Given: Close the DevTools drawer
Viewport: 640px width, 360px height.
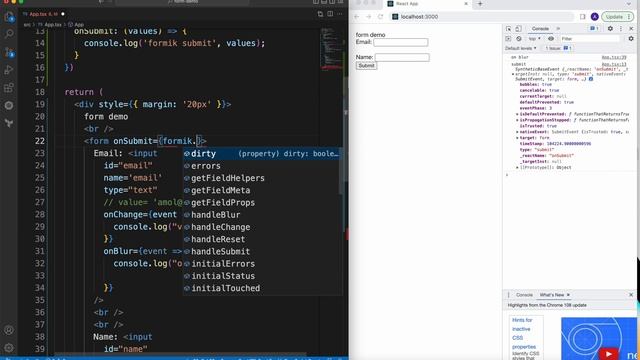Looking at the screenshot, I should pyautogui.click(x=631, y=295).
